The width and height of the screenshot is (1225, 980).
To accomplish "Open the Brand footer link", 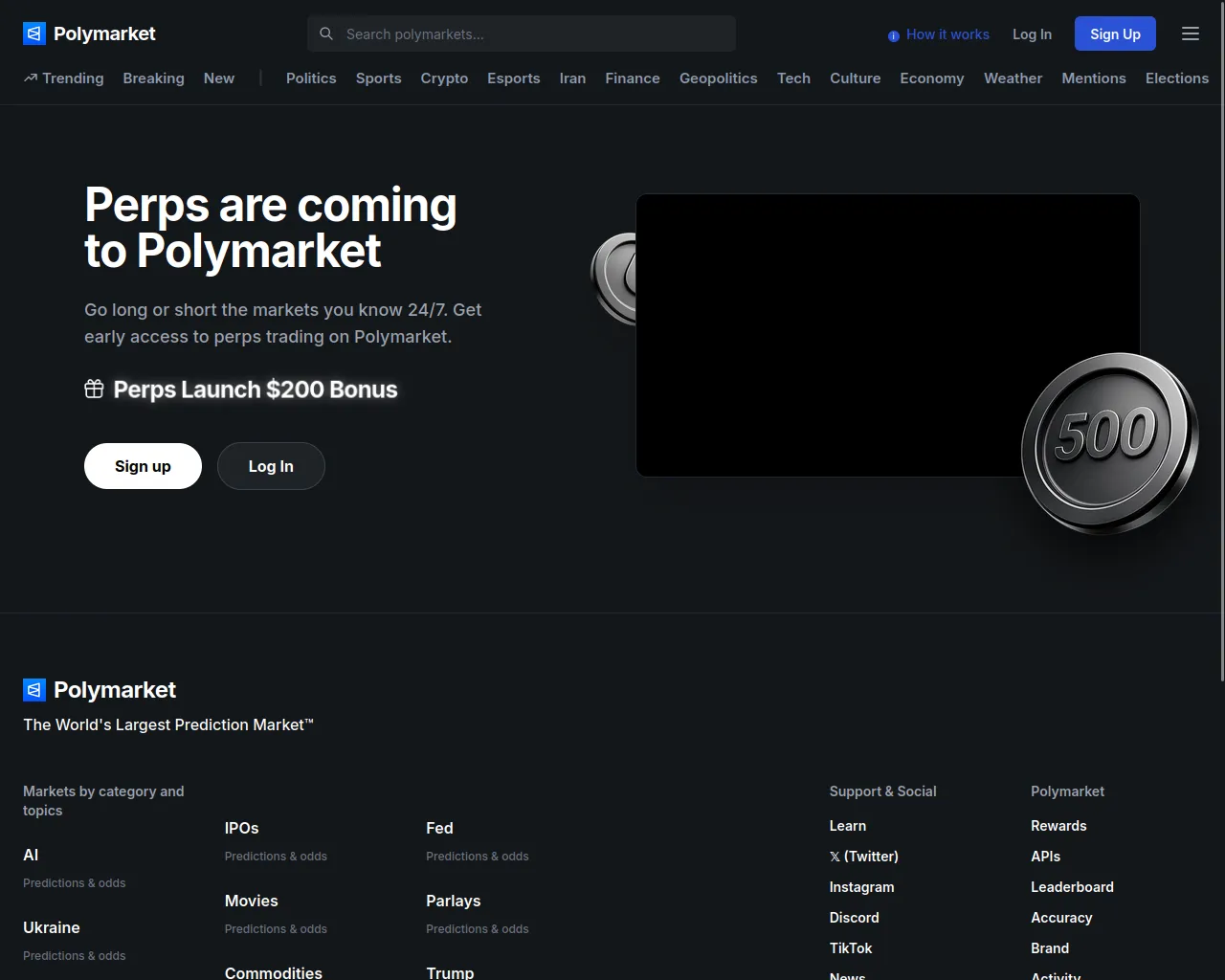I will pos(1050,948).
